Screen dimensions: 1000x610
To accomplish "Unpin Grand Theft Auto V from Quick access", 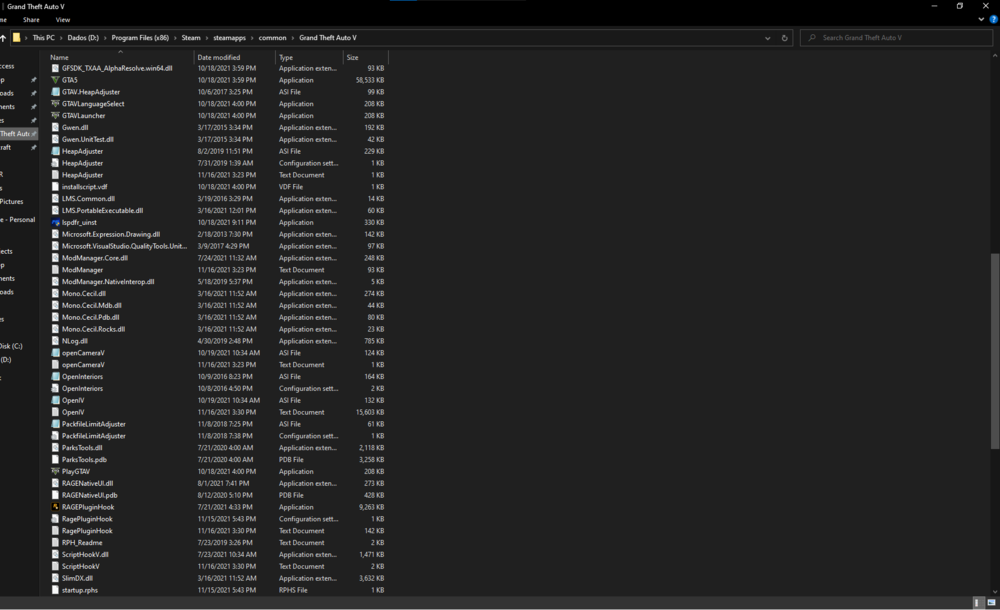I will tap(34, 133).
